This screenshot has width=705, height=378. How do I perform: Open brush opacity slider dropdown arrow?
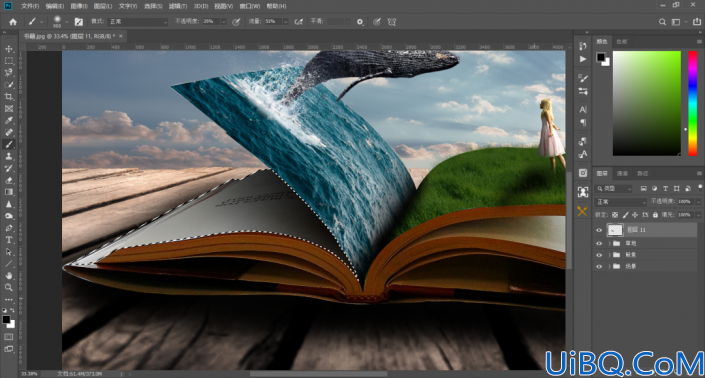point(223,22)
